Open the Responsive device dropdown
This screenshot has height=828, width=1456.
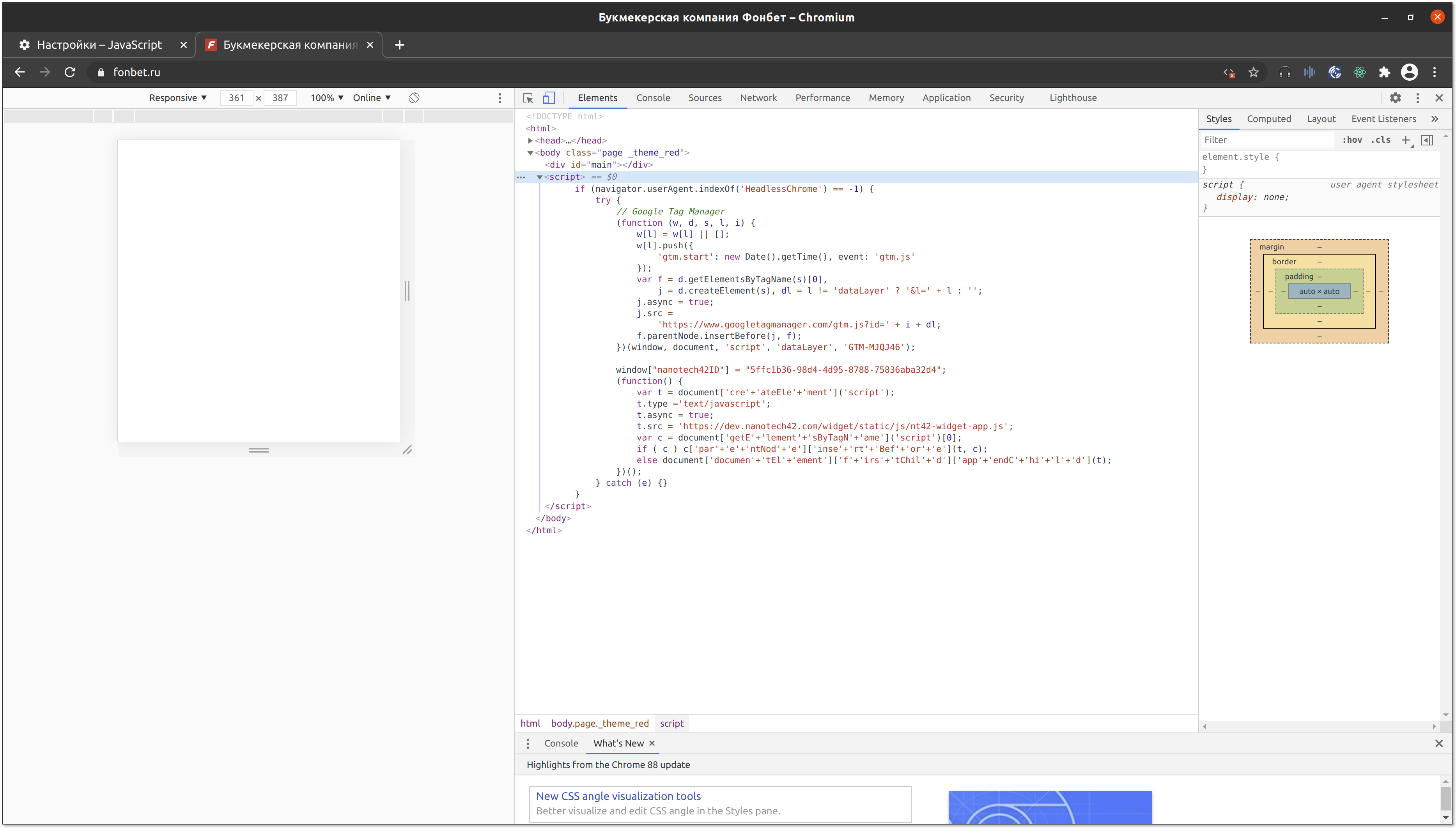178,98
